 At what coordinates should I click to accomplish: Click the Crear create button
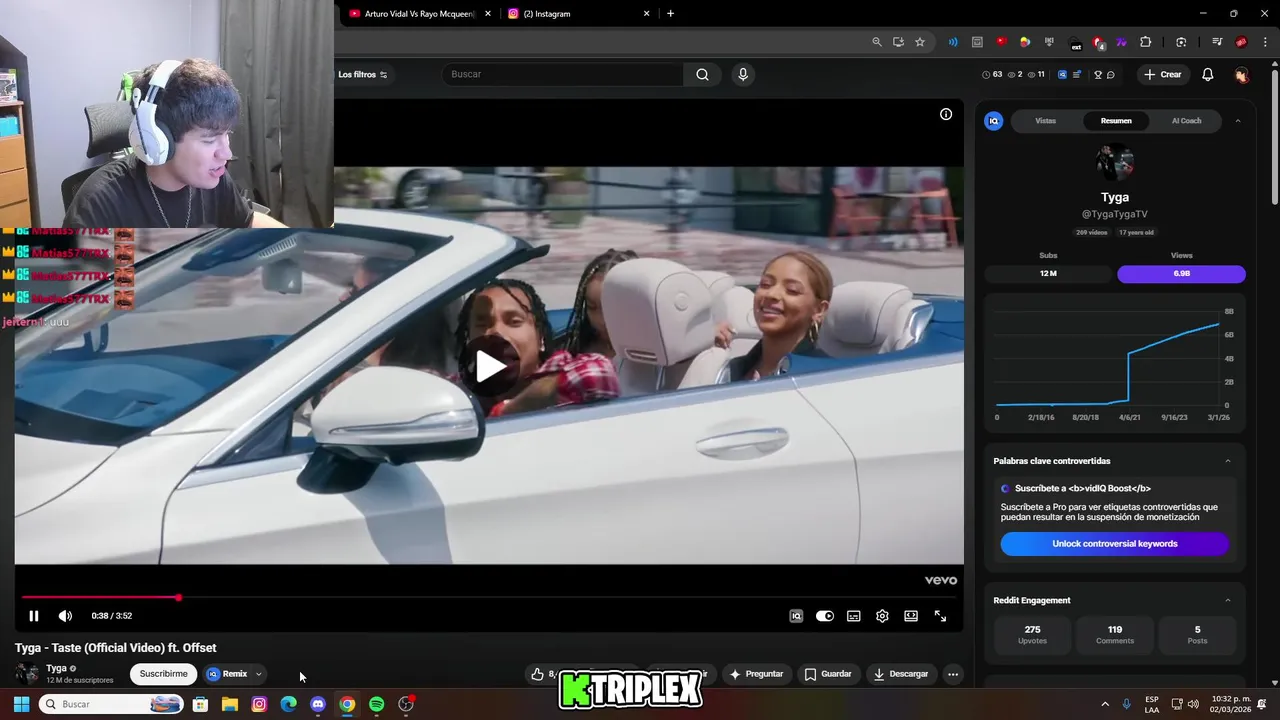[x=1164, y=74]
